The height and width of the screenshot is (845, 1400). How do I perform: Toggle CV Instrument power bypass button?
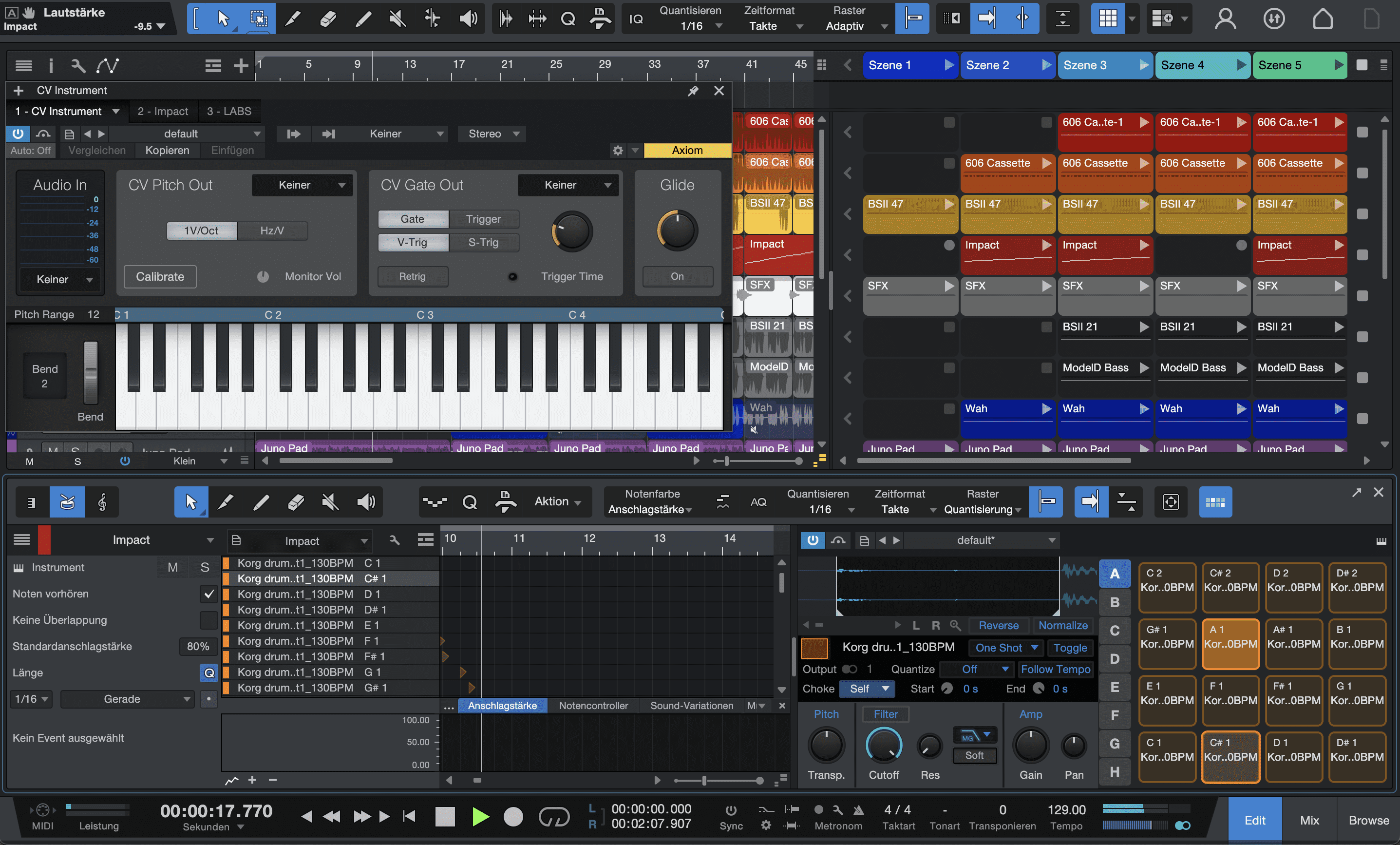click(x=18, y=134)
